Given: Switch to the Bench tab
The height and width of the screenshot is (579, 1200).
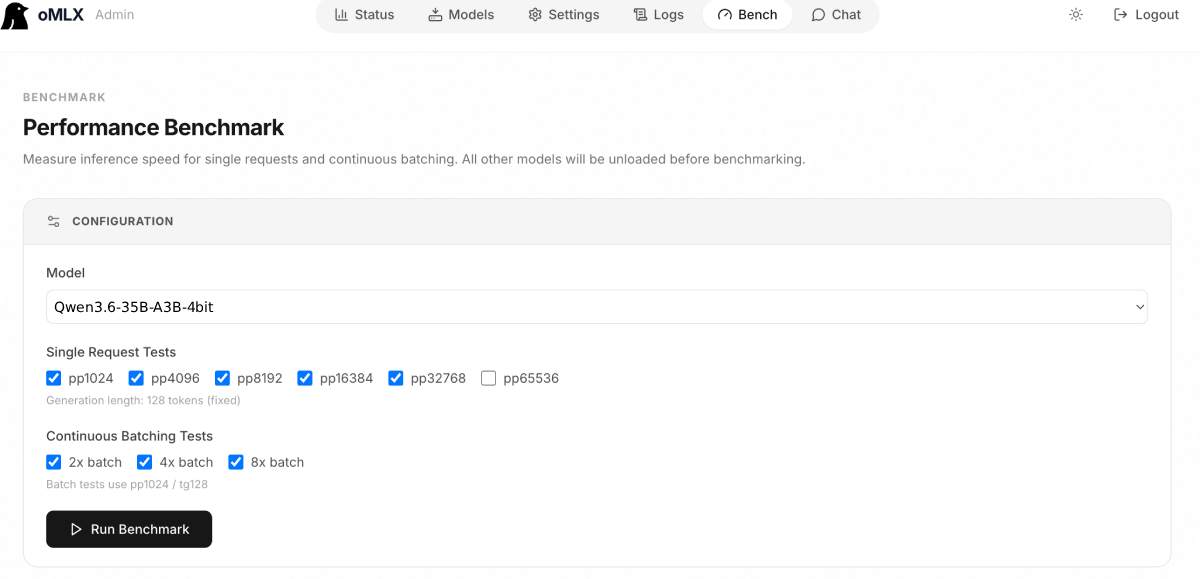Looking at the screenshot, I should 747,15.
